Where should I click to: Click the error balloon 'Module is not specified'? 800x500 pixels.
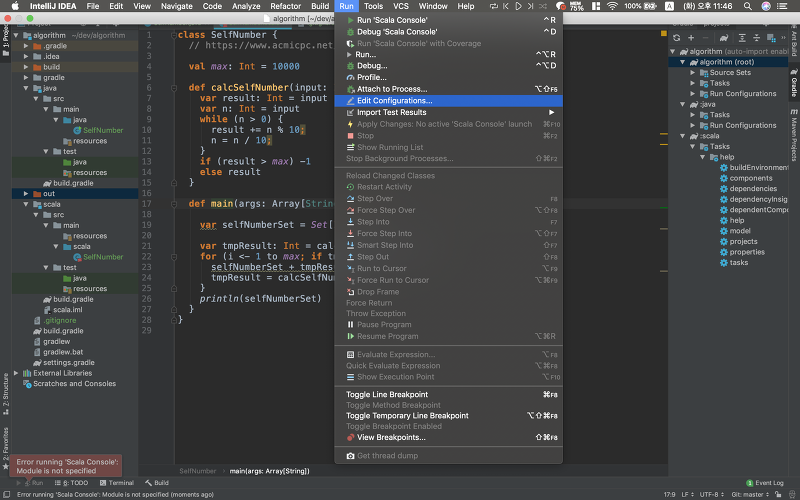click(x=66, y=466)
